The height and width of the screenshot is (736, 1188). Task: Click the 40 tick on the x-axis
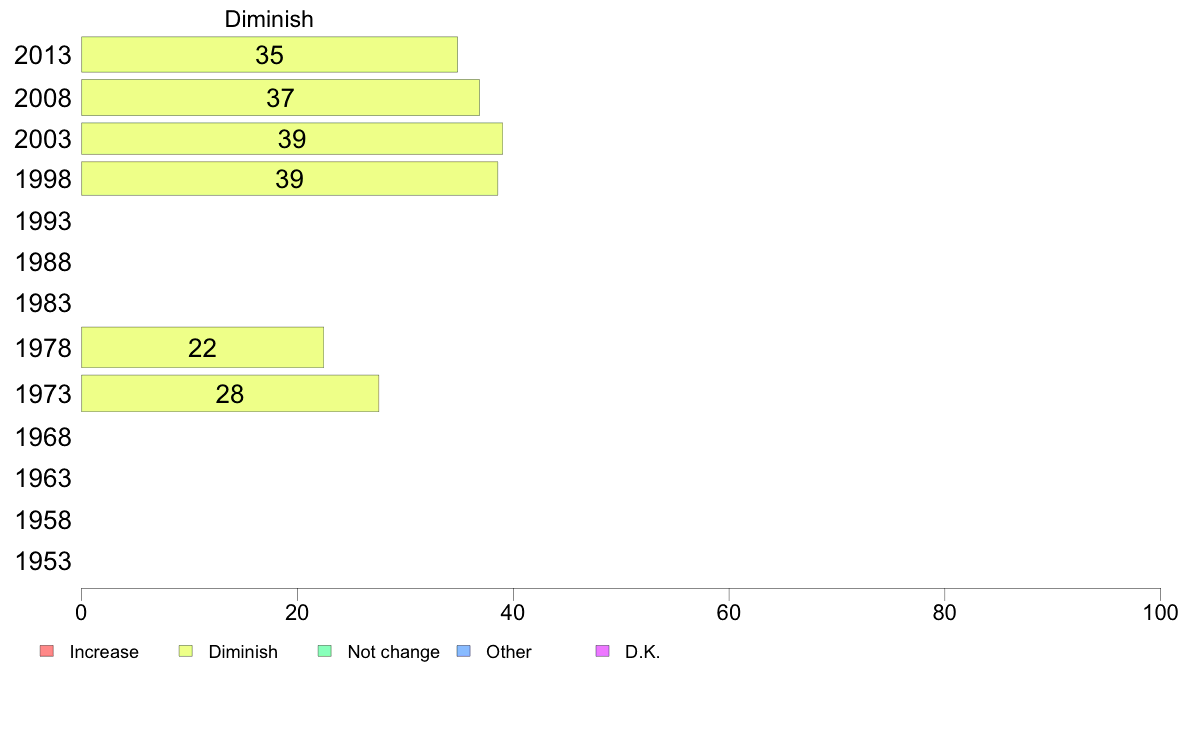[513, 612]
